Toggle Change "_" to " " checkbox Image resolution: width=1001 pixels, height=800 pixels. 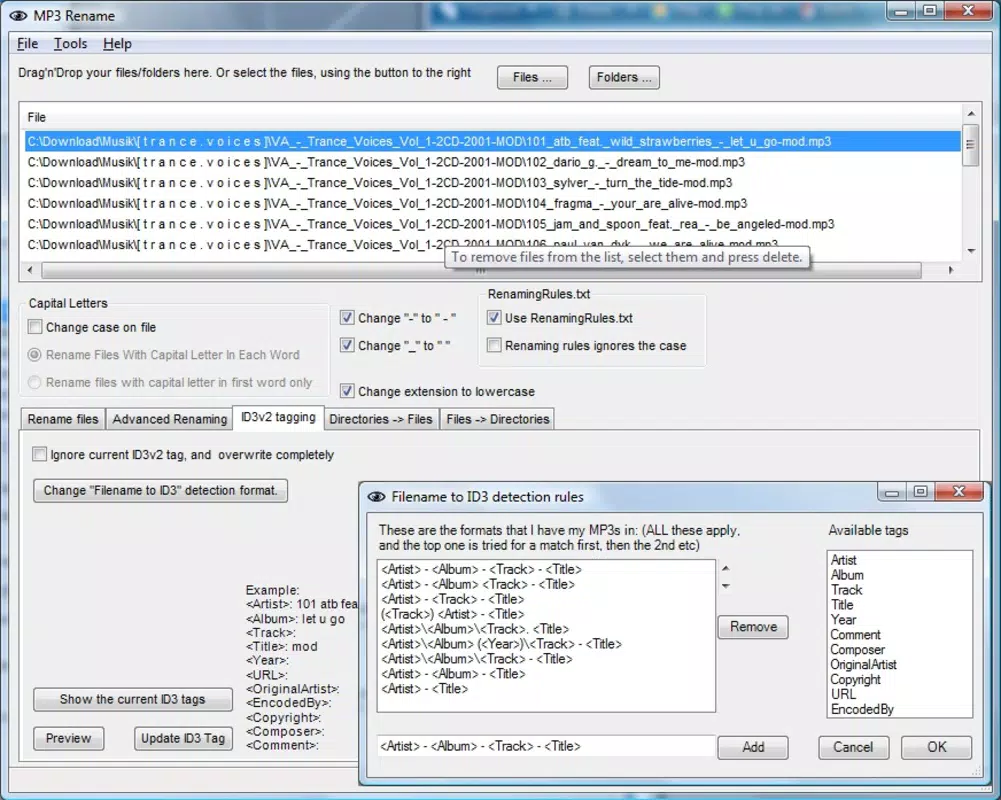pos(347,345)
